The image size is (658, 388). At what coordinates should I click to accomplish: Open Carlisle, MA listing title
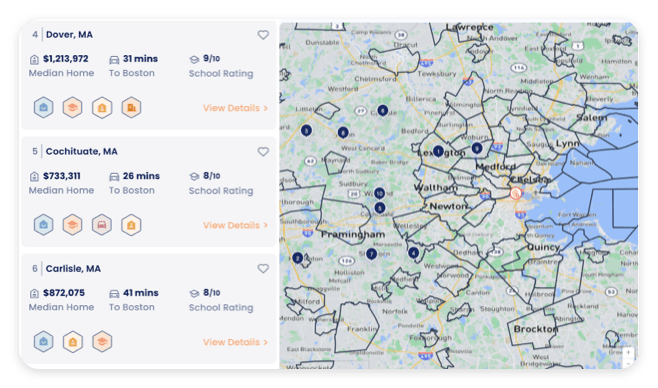click(x=73, y=268)
